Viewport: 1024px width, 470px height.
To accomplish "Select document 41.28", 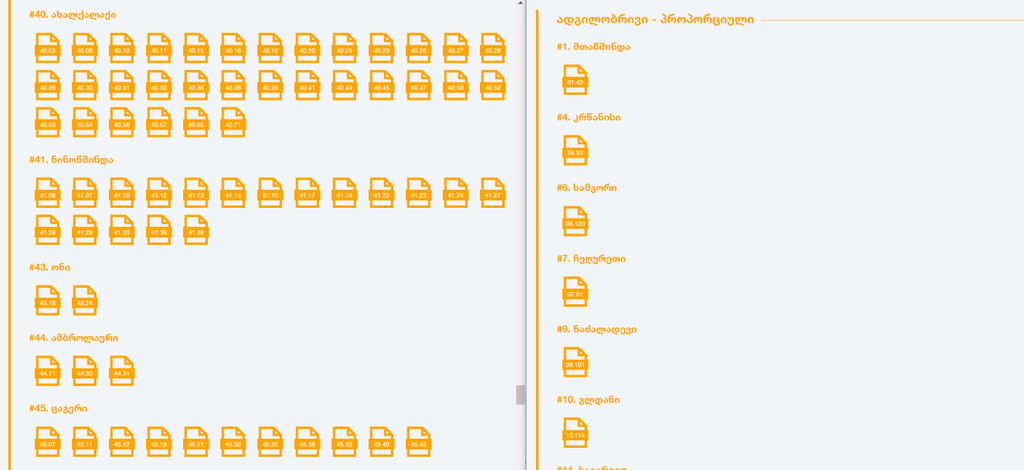I will (x=48, y=230).
